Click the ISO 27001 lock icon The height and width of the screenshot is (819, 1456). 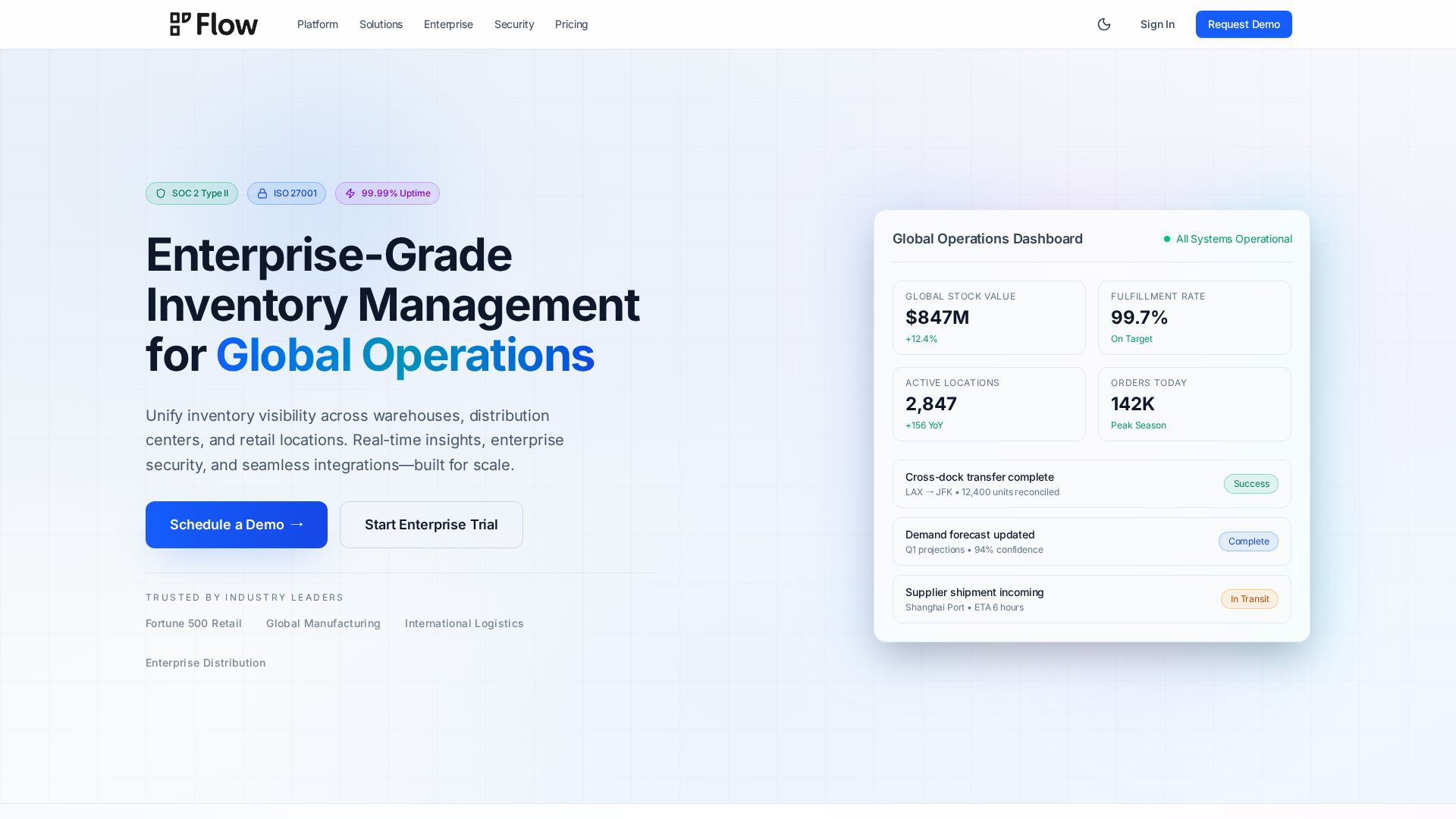tap(262, 193)
